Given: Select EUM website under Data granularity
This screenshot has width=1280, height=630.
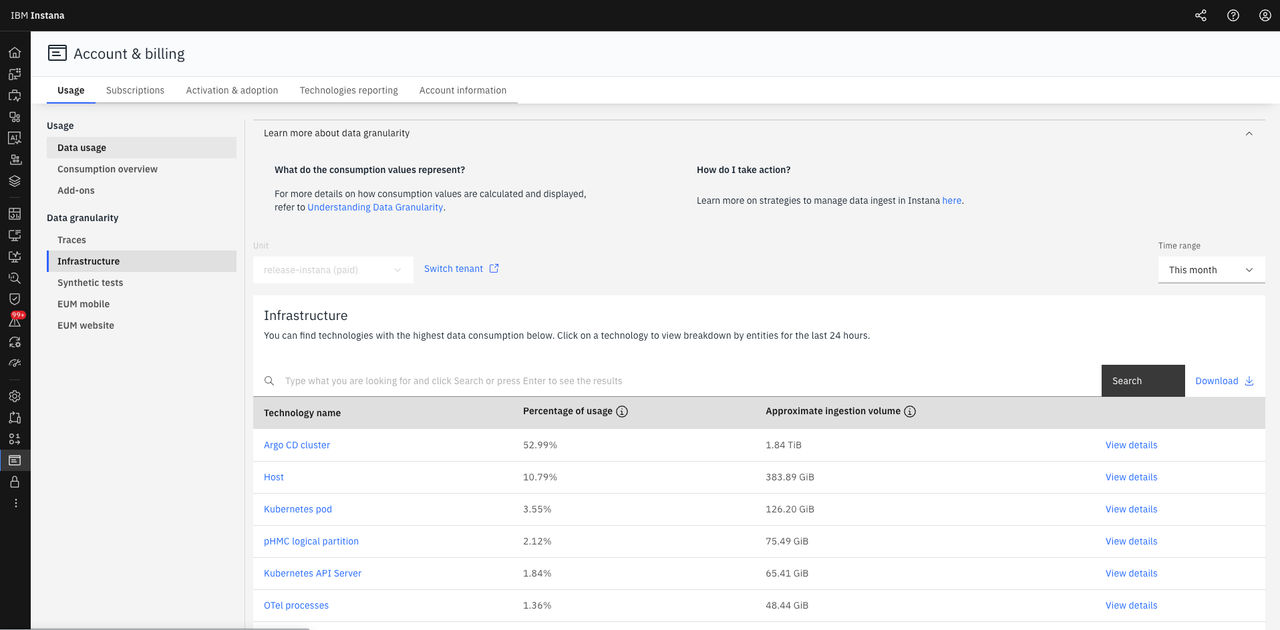Looking at the screenshot, I should tap(142, 325).
